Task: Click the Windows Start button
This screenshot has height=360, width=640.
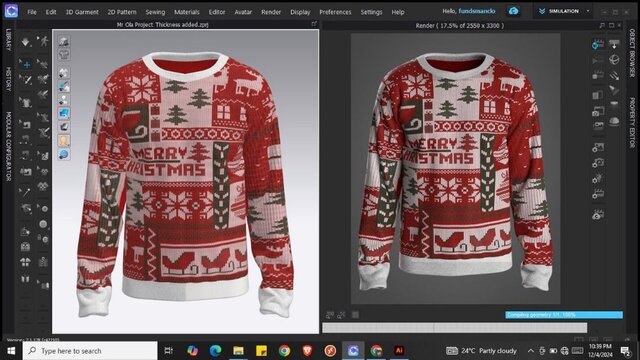Action: click(11, 351)
